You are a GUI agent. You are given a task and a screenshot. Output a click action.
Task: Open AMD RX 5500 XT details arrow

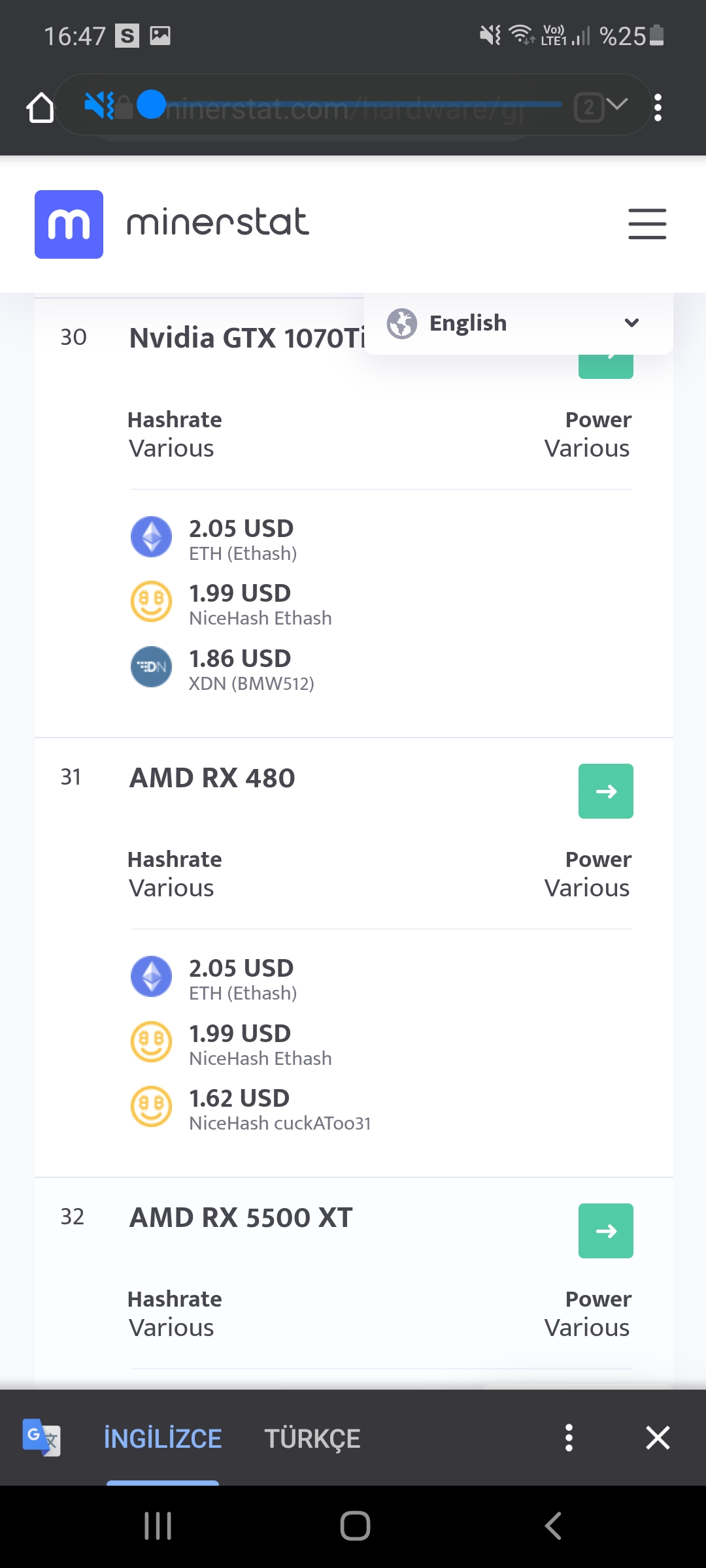pos(605,1231)
